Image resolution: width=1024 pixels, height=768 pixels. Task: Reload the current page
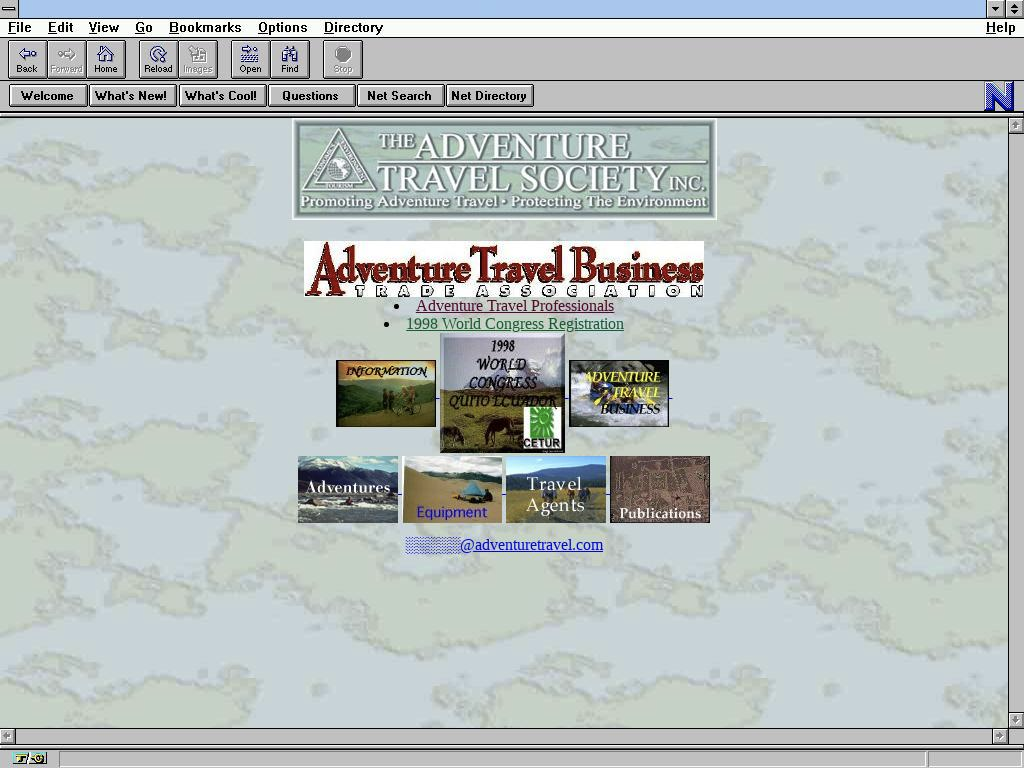click(x=158, y=59)
